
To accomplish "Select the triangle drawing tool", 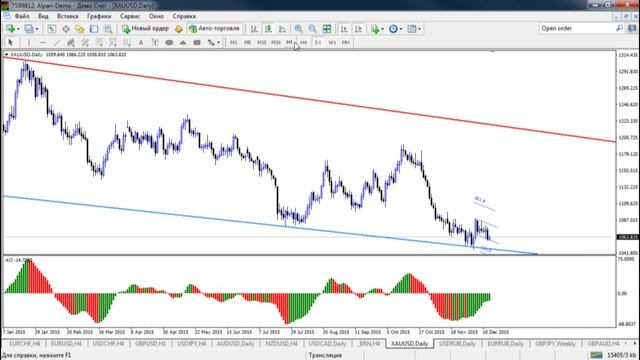I will [183, 42].
